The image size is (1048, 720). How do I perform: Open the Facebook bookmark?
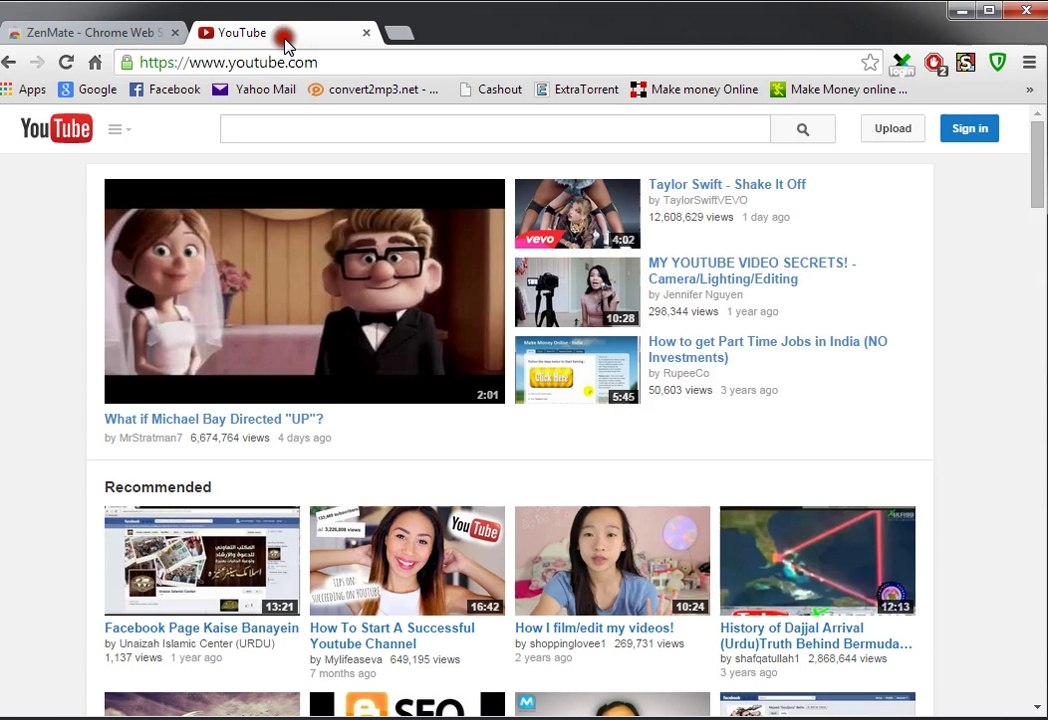click(x=164, y=90)
